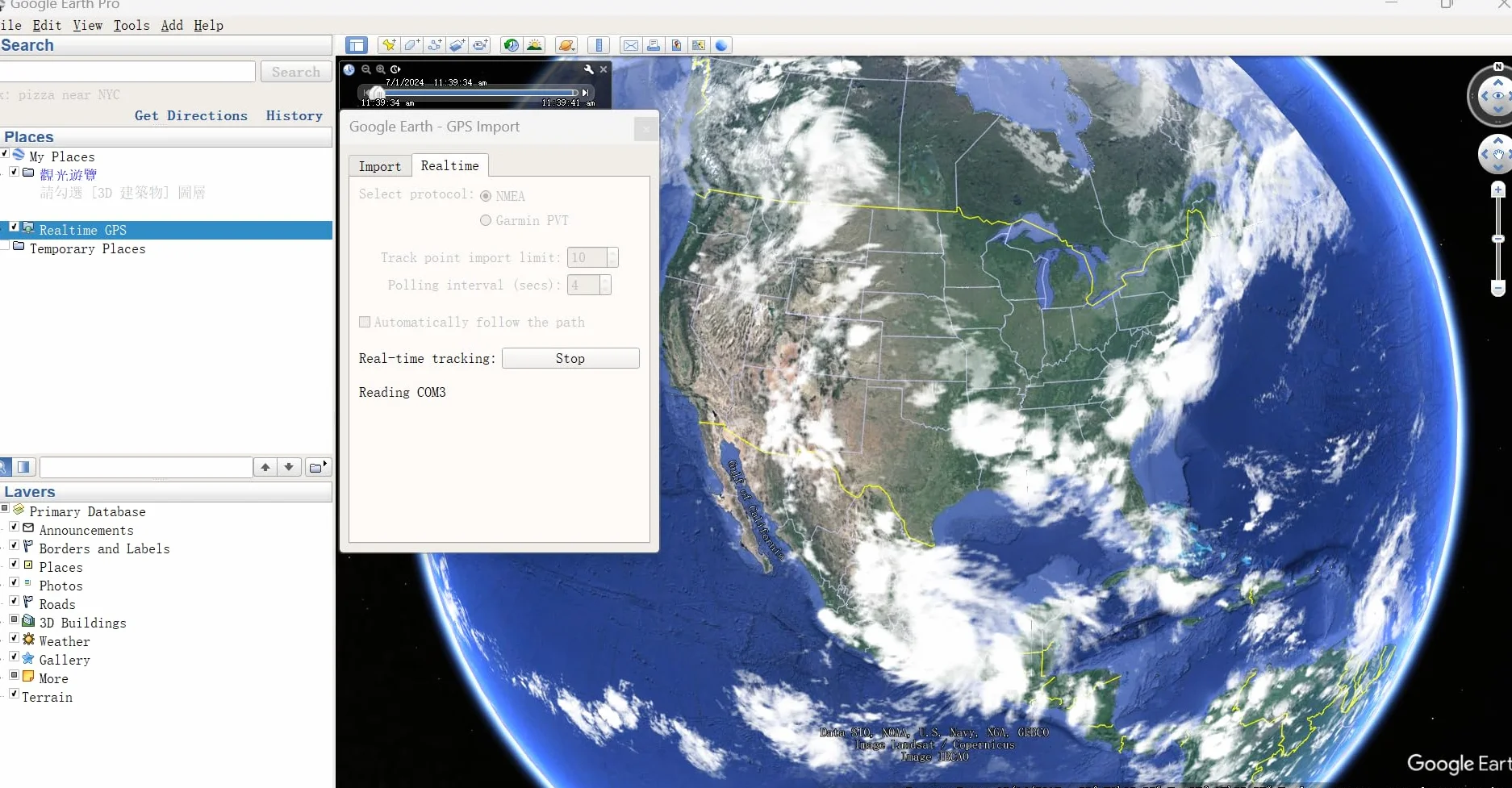Screen dimensions: 1512x788
Task: Click the save image toolbar icon
Action: click(676, 45)
